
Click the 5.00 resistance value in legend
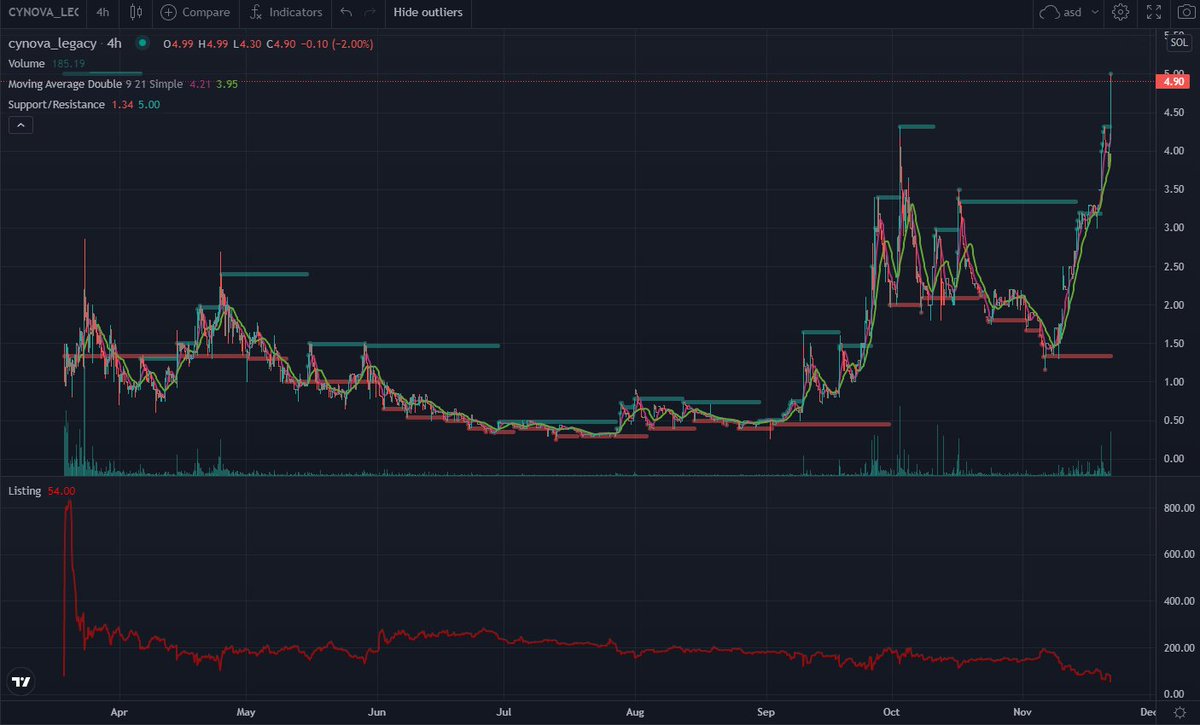[x=149, y=104]
